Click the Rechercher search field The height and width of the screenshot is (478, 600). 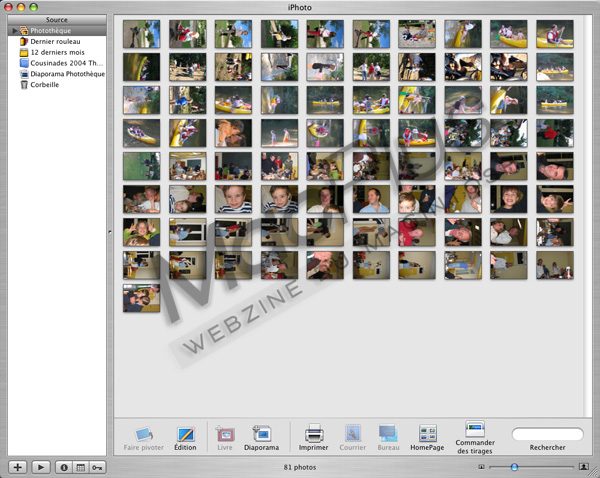pyautogui.click(x=548, y=434)
